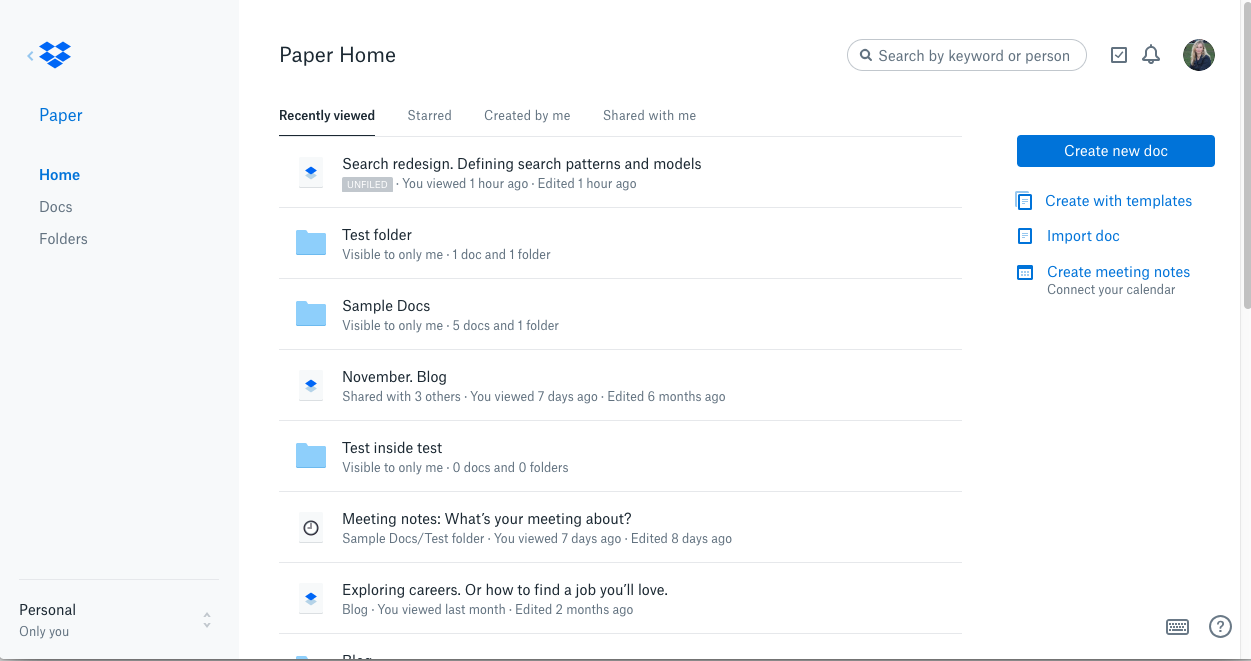The image size is (1251, 661).
Task: Click the Test inside test folder icon
Action: pyautogui.click(x=311, y=456)
